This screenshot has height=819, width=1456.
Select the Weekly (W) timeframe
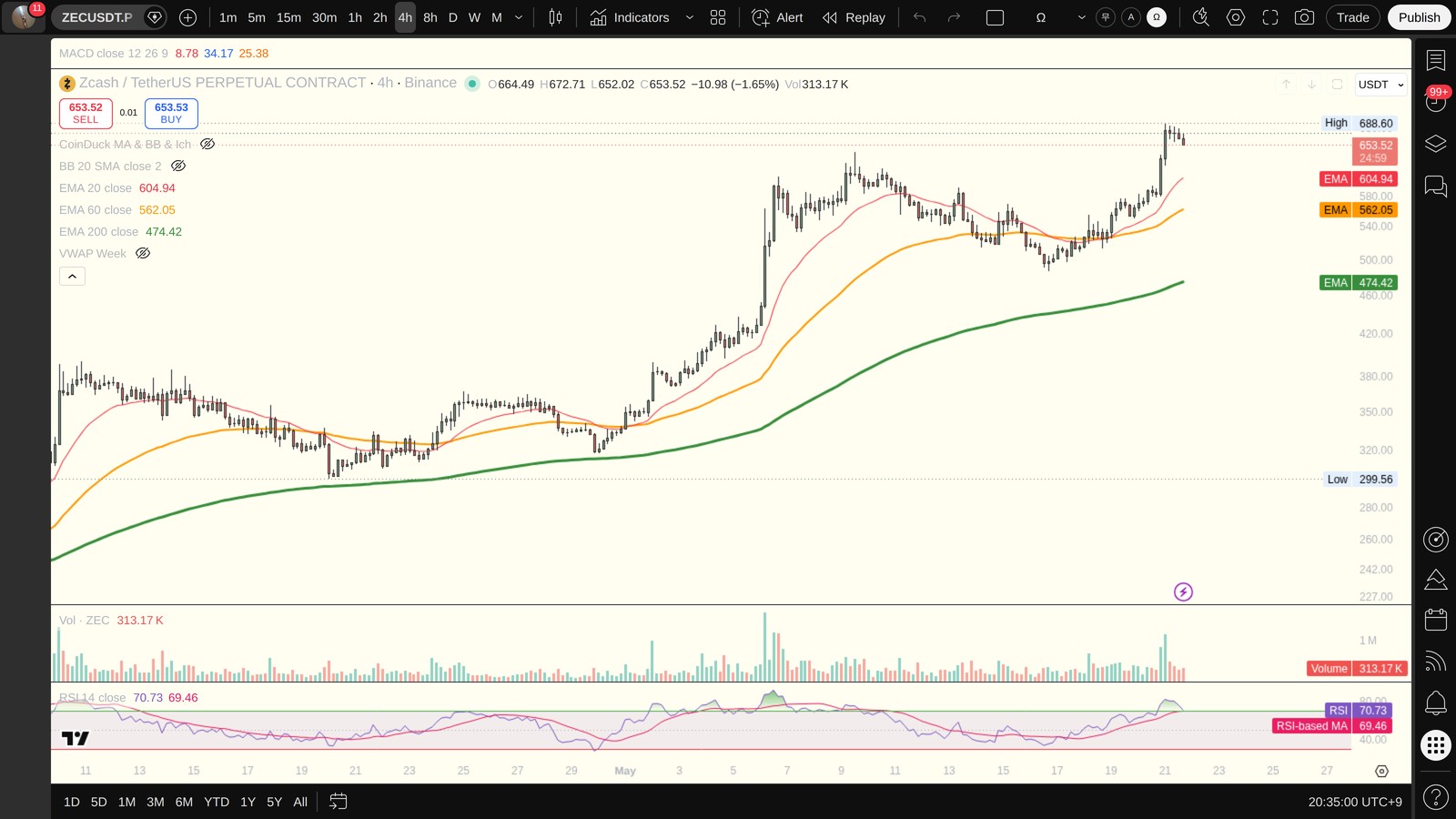[x=474, y=17]
